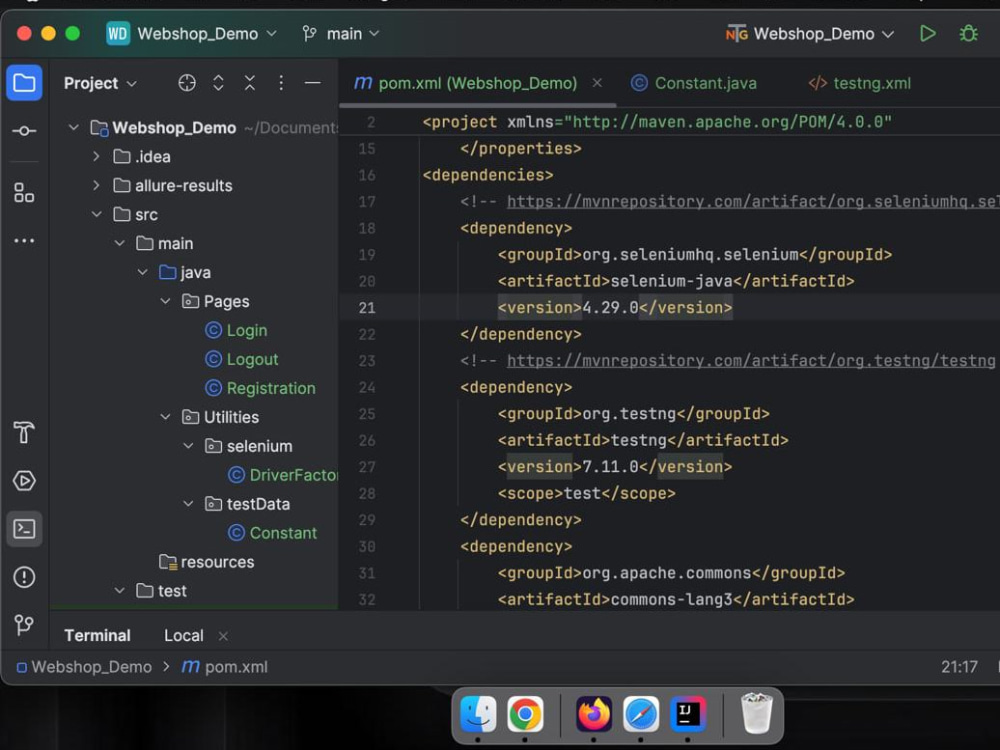Open Finder from the Dock
The image size is (1000, 750).
(x=478, y=714)
